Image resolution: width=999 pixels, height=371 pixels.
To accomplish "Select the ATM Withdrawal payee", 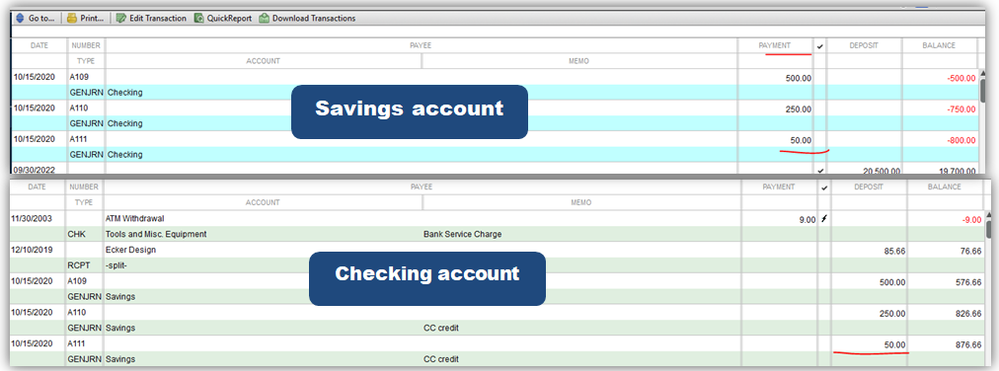I will [x=135, y=219].
